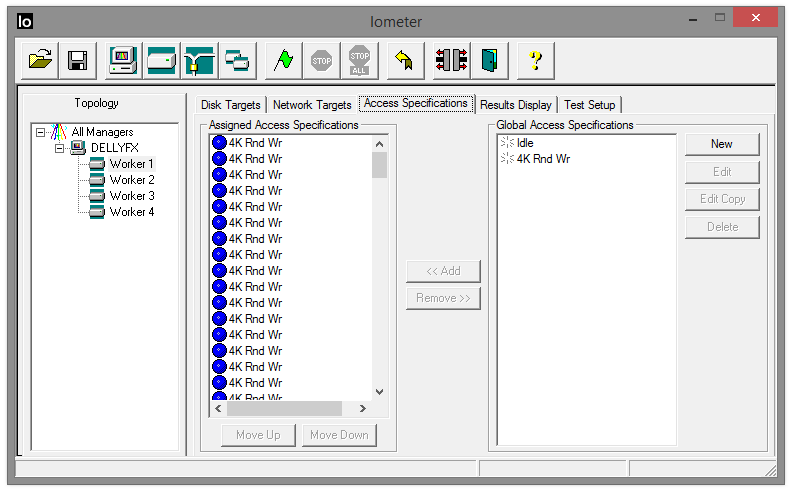The width and height of the screenshot is (789, 492).
Task: Open the Access Specifications tab
Action: (x=416, y=103)
